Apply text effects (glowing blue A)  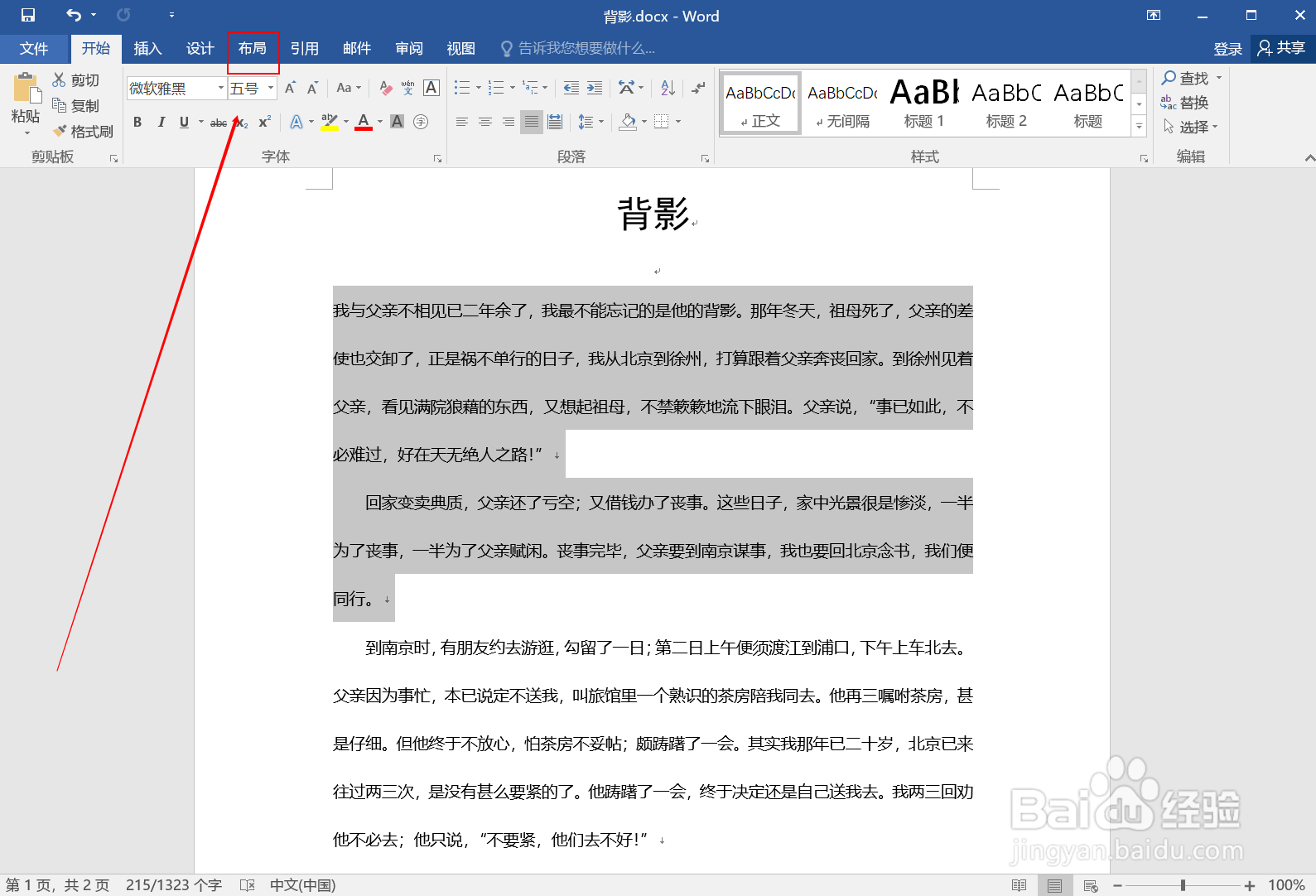click(296, 122)
